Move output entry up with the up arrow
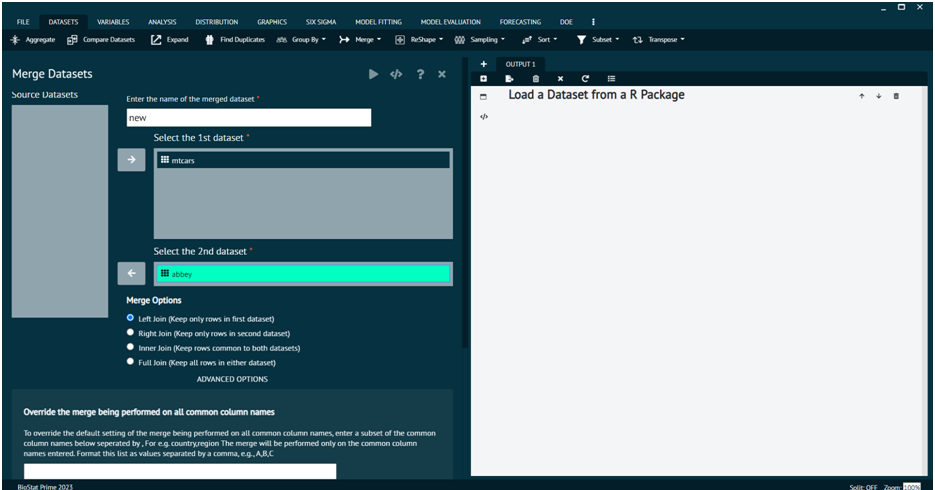This screenshot has height=490, width=935. pos(861,96)
